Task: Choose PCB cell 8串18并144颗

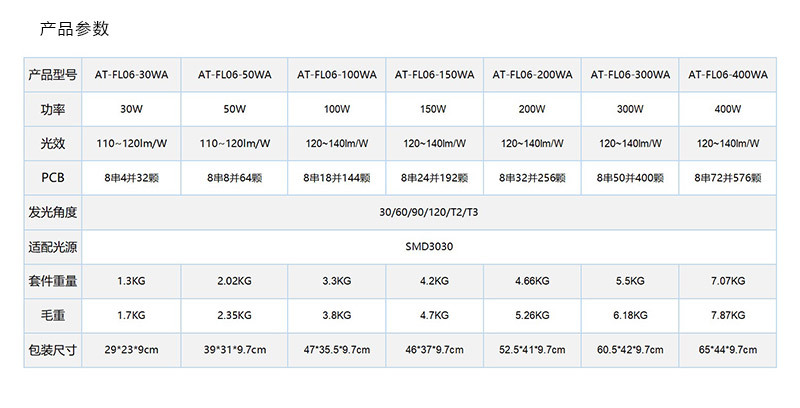Action: pyautogui.click(x=337, y=178)
